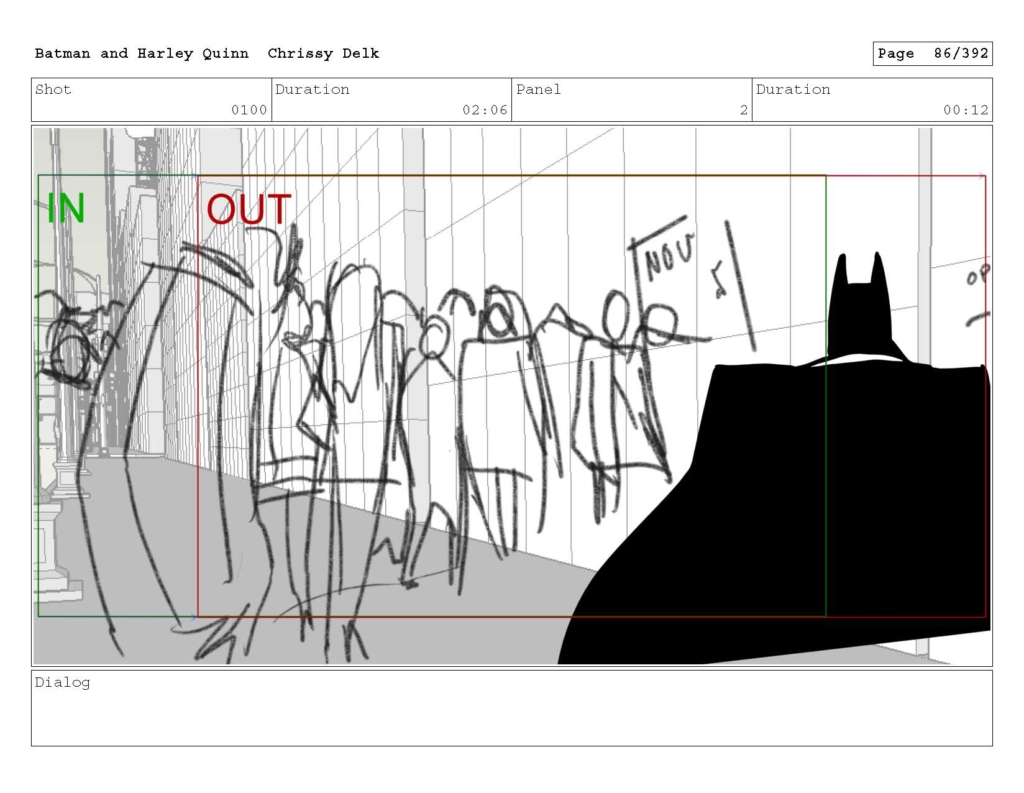This screenshot has height=793, width=1024.
Task: Click the panel duration value "00:12"
Action: (x=965, y=110)
